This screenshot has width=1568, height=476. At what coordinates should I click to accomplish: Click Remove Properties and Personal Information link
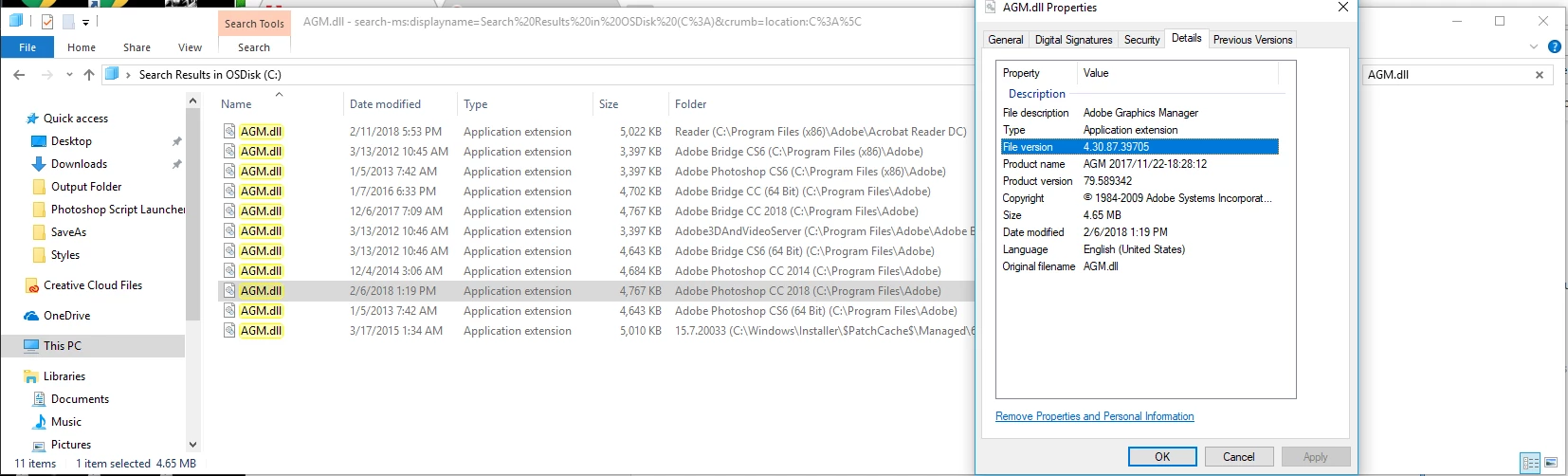pyautogui.click(x=1094, y=416)
